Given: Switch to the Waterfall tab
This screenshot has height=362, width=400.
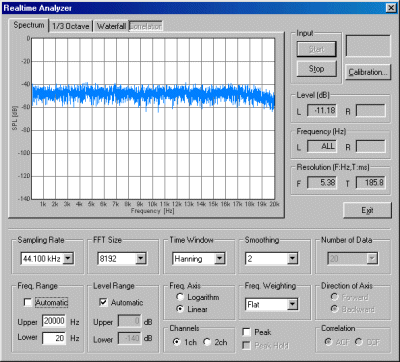Looking at the screenshot, I should [111, 26].
